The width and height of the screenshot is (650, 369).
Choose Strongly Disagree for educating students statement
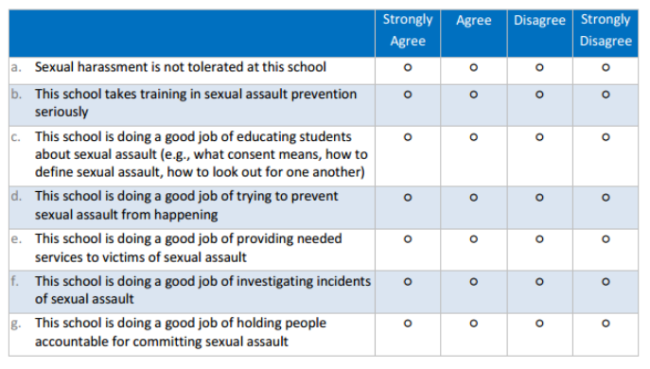[x=606, y=137]
